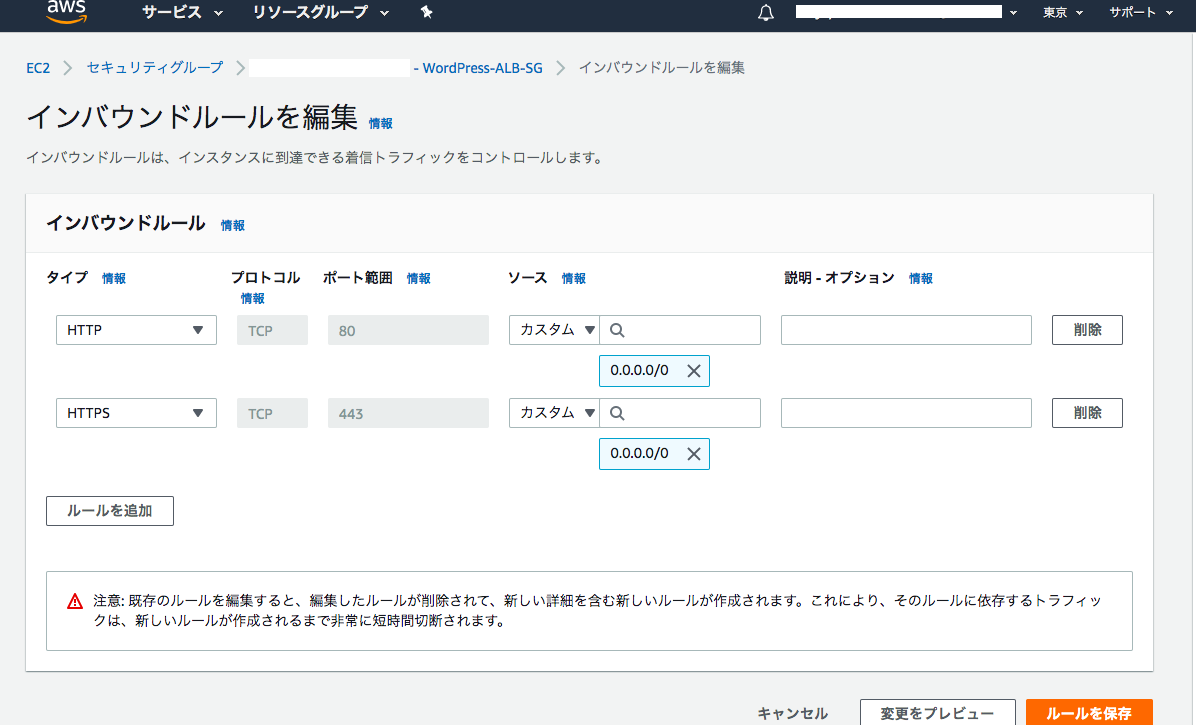
Task: Delete the HTTPS rule with 削除
Action: point(1087,413)
